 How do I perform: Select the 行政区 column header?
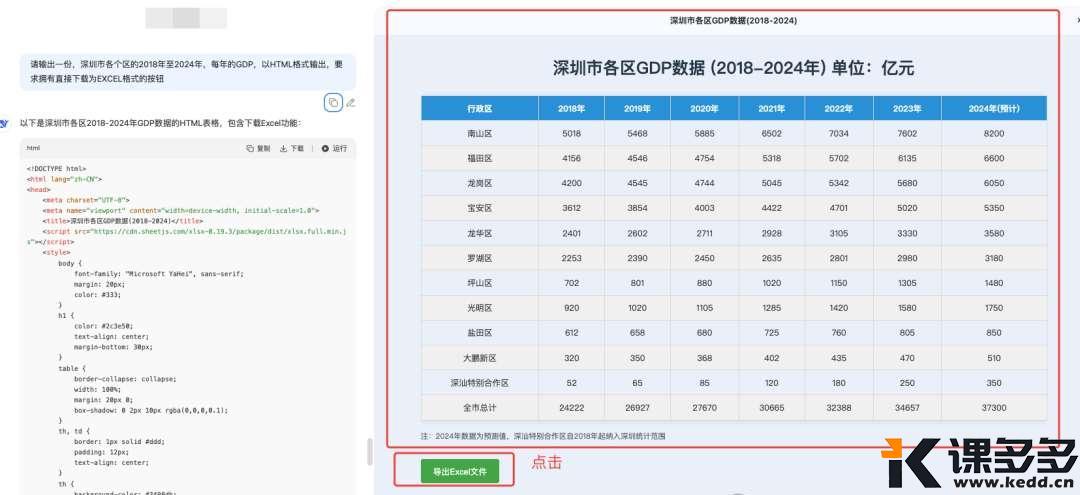(479, 109)
